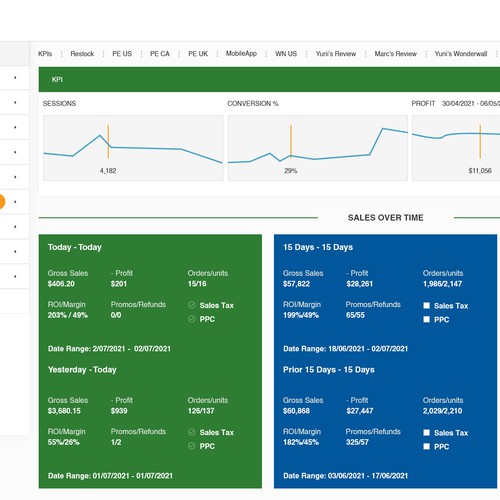Open the KPIs tab
The width and height of the screenshot is (500, 500).
pos(45,54)
